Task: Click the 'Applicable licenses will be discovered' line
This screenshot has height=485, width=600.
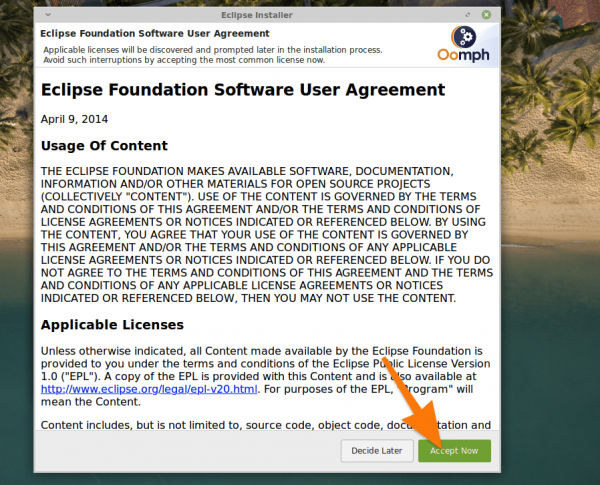Action: click(213, 50)
